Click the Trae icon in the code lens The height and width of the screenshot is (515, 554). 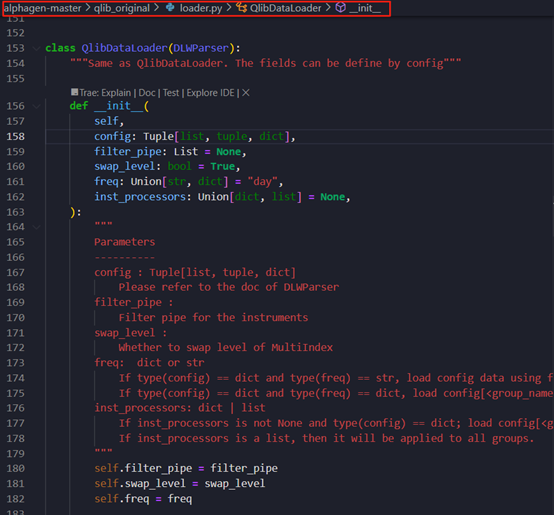click(x=74, y=92)
